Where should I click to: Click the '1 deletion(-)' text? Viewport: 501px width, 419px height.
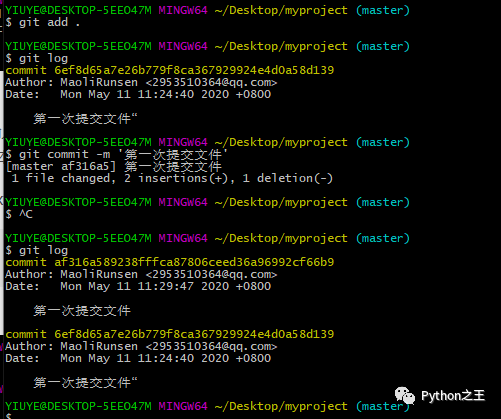pyautogui.click(x=287, y=178)
